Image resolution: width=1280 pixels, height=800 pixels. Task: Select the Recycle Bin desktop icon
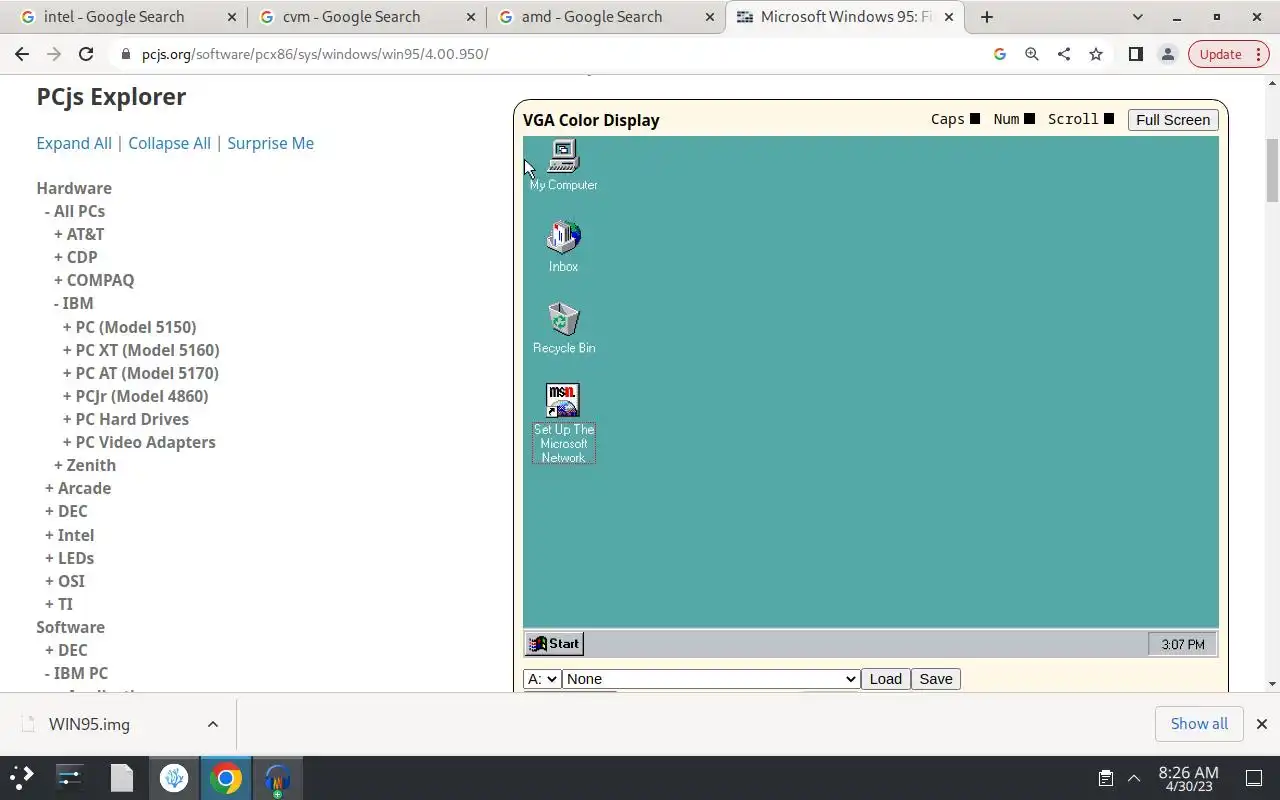pos(564,328)
